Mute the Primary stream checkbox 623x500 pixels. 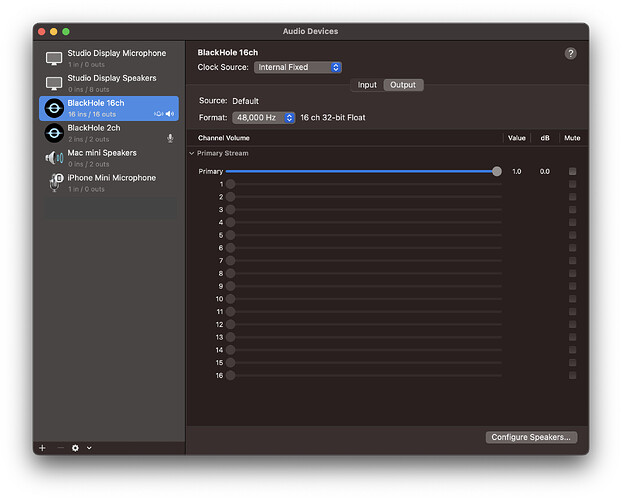click(572, 172)
